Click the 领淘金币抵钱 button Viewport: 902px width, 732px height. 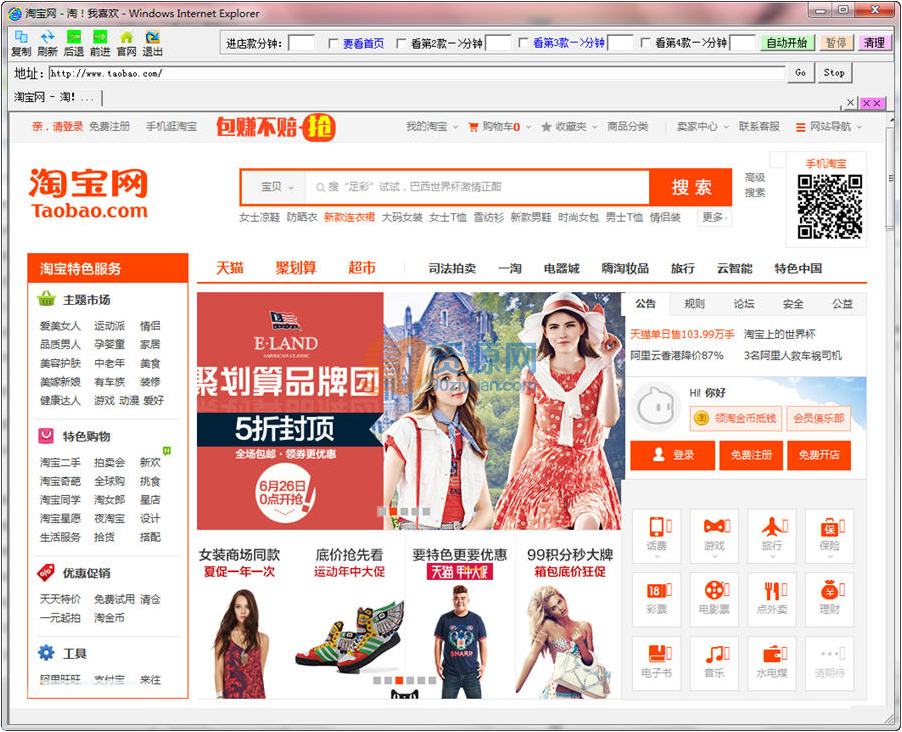pyautogui.click(x=736, y=418)
